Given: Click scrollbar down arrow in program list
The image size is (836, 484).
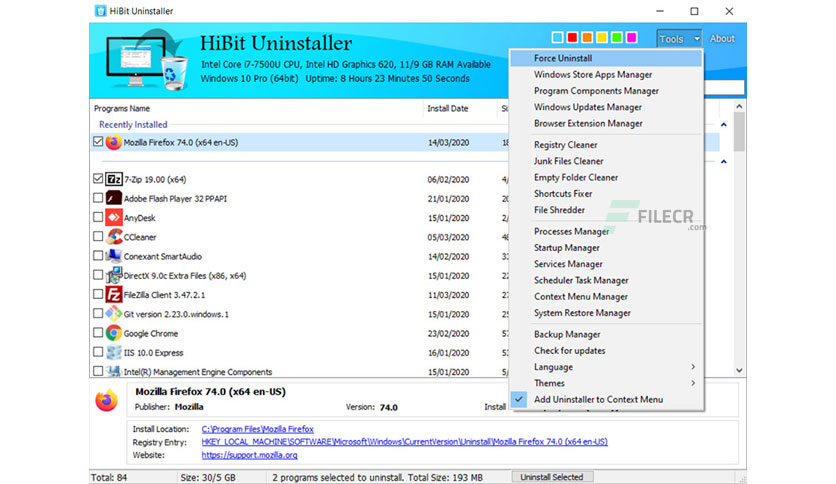Looking at the screenshot, I should pyautogui.click(x=739, y=370).
